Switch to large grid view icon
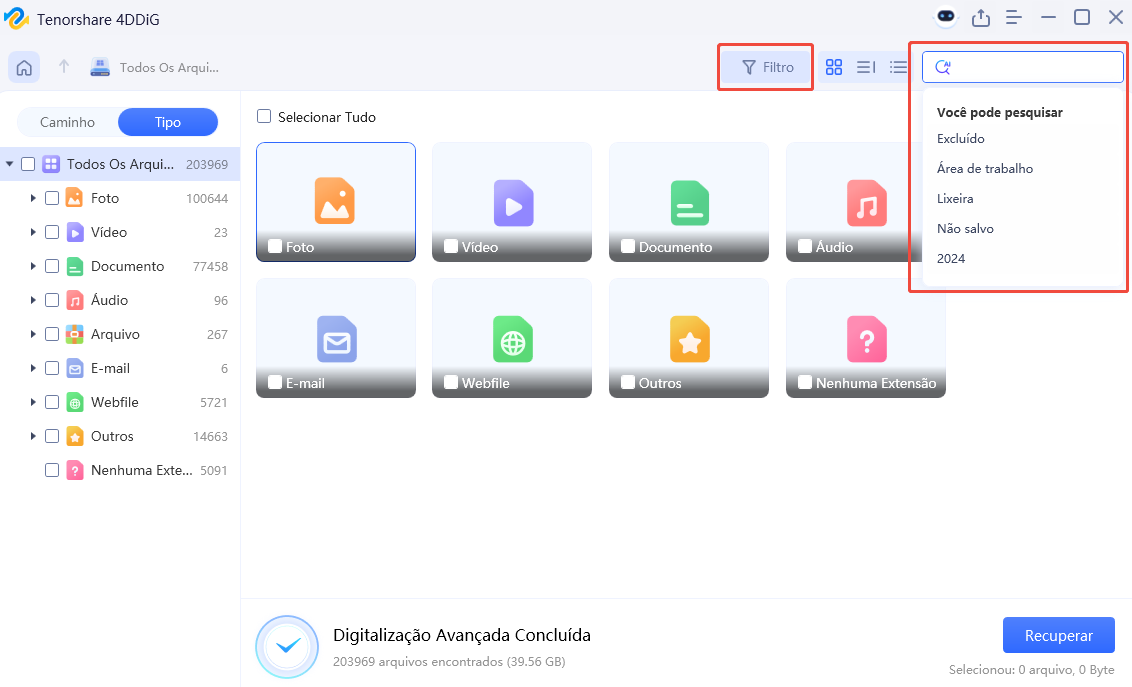 tap(834, 67)
